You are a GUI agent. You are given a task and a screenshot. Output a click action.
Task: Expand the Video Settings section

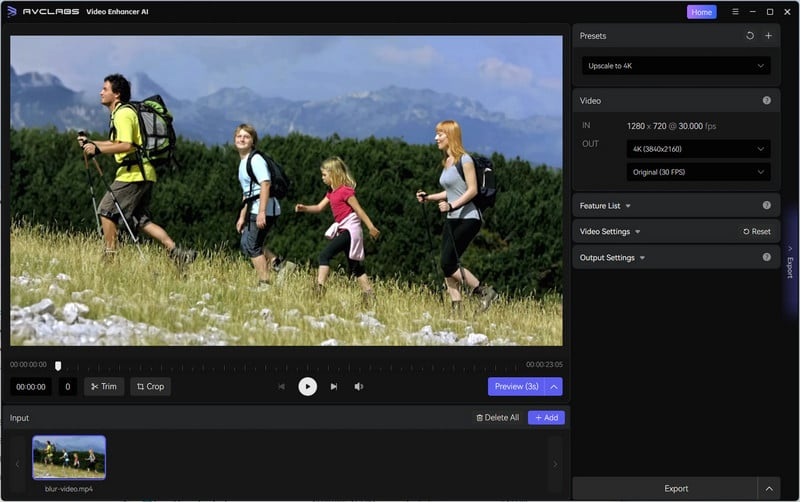coord(610,232)
